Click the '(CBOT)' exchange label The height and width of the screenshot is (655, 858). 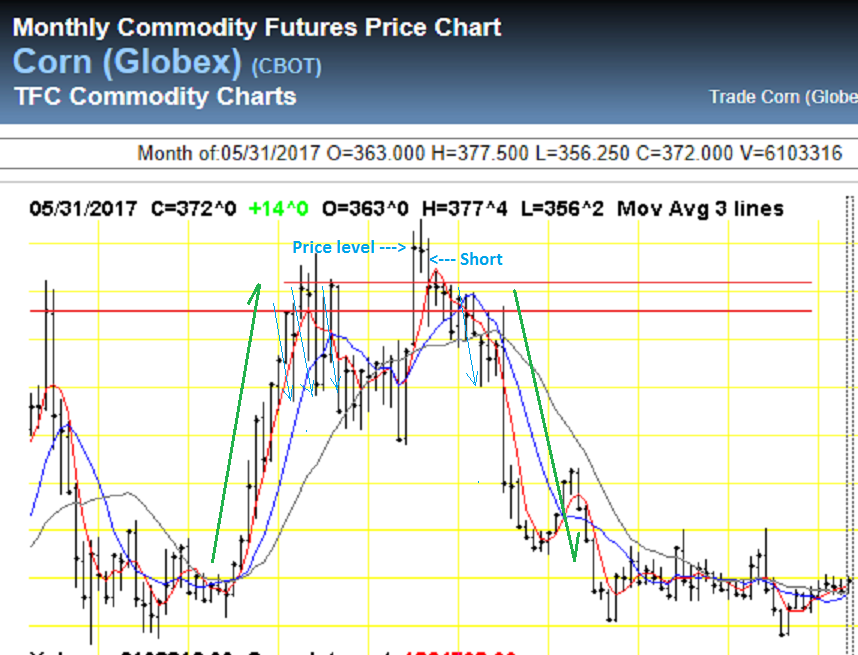coord(286,67)
